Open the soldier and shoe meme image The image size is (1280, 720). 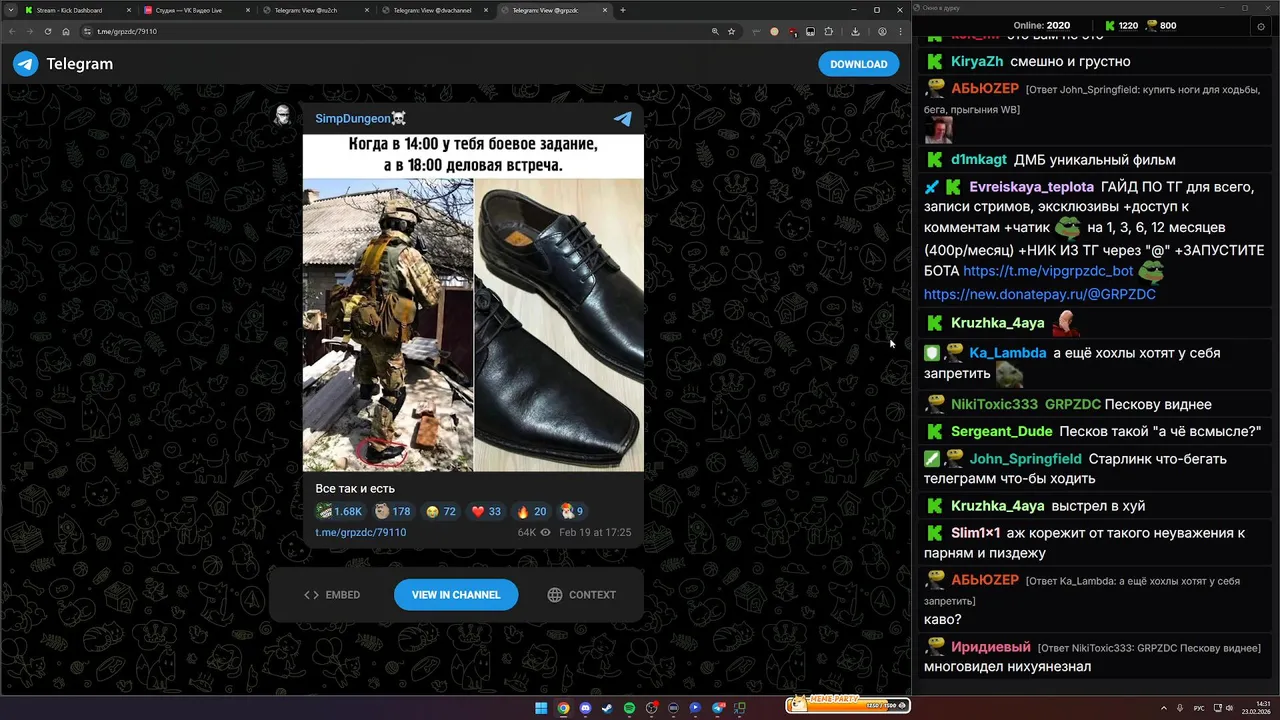(473, 302)
